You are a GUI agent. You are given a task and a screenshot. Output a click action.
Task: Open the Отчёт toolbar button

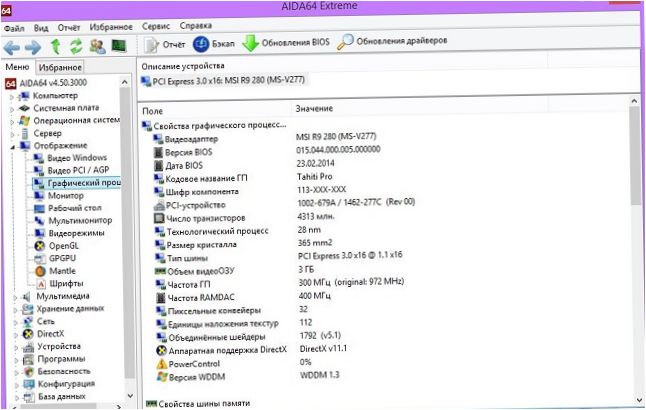click(164, 45)
